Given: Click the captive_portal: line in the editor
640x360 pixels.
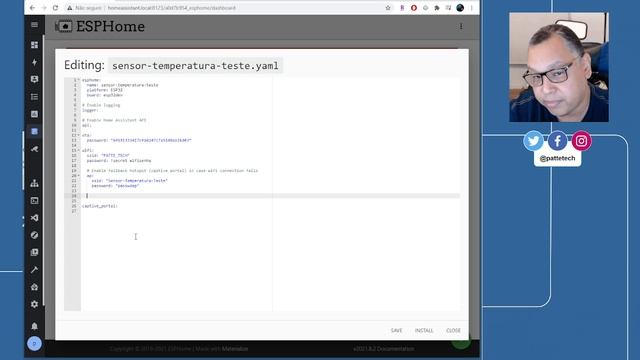Looking at the screenshot, I should pos(100,206).
